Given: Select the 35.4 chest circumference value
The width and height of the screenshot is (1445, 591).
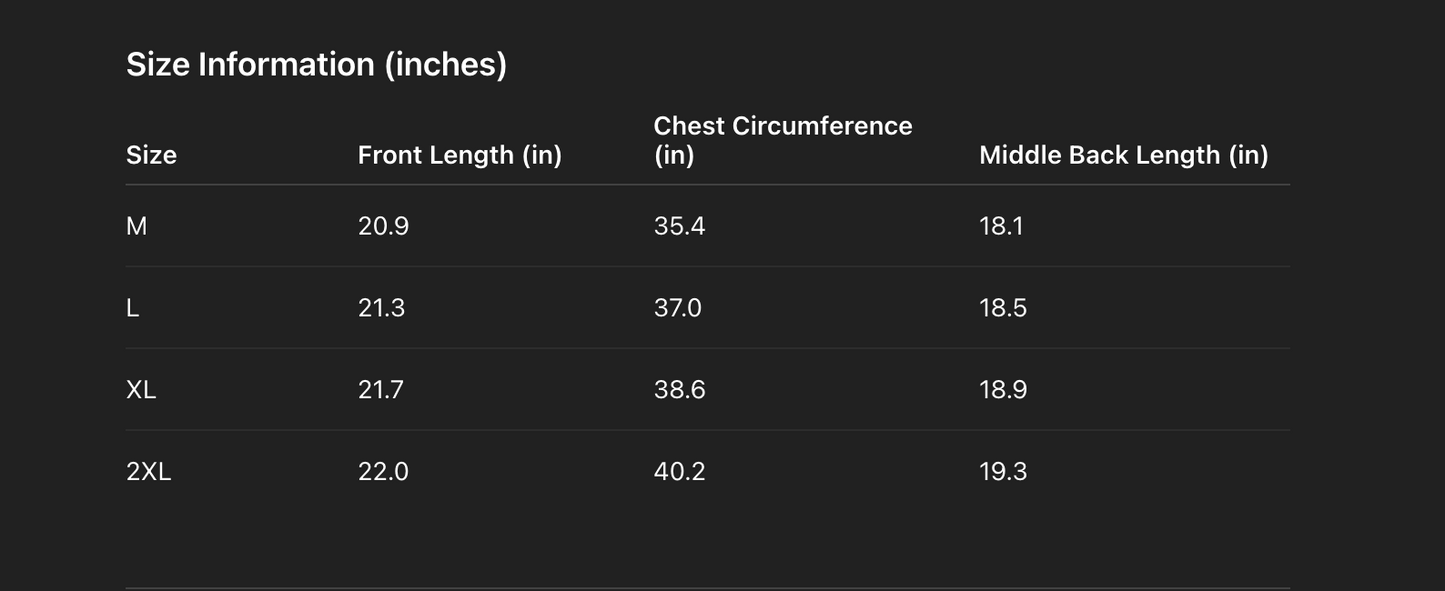Looking at the screenshot, I should [679, 226].
